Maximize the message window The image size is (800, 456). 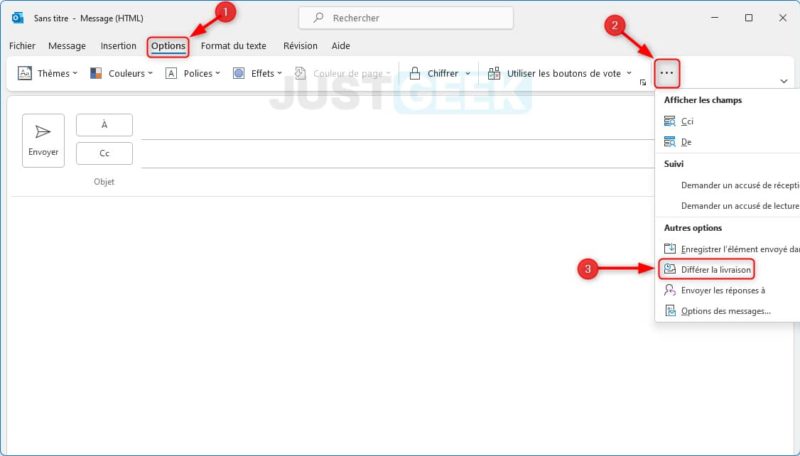(x=748, y=18)
